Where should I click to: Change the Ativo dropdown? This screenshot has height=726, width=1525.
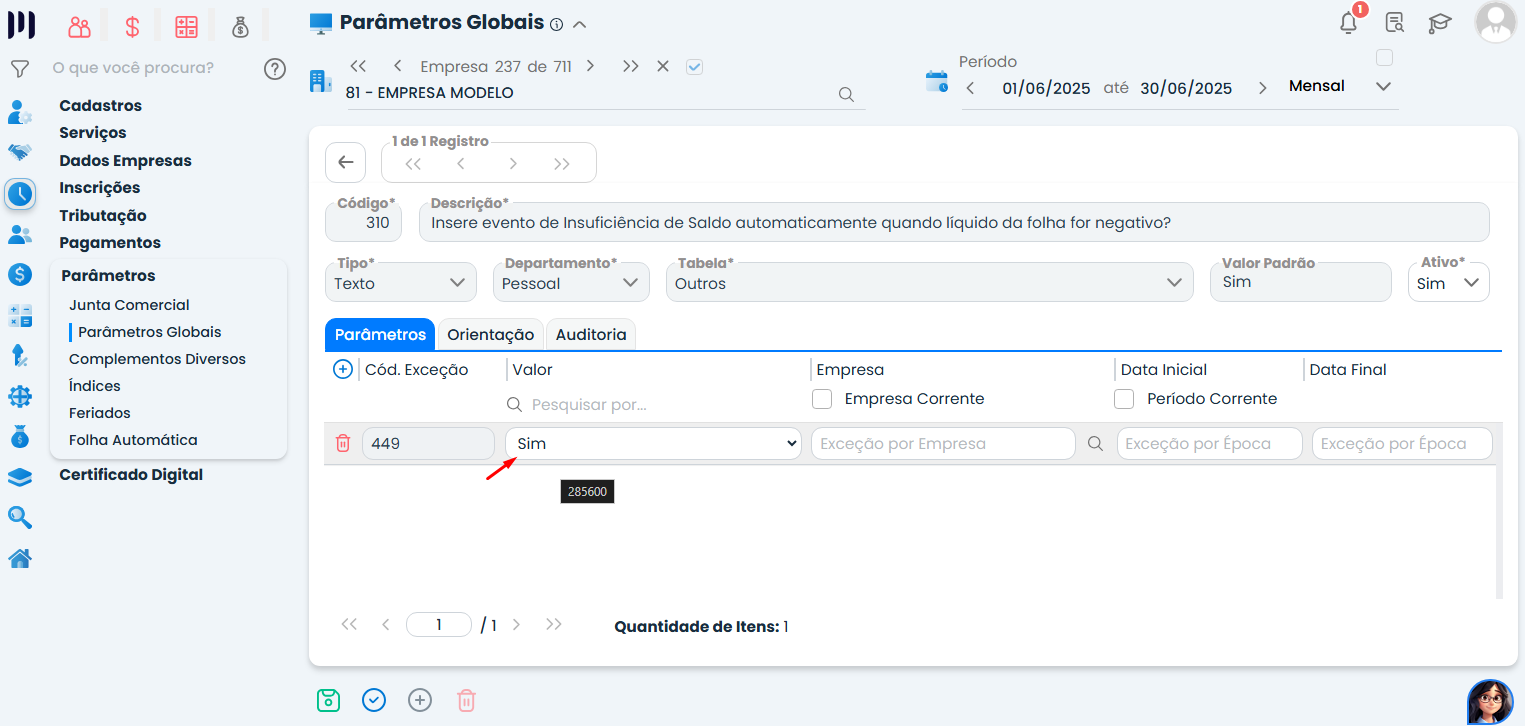[1448, 283]
